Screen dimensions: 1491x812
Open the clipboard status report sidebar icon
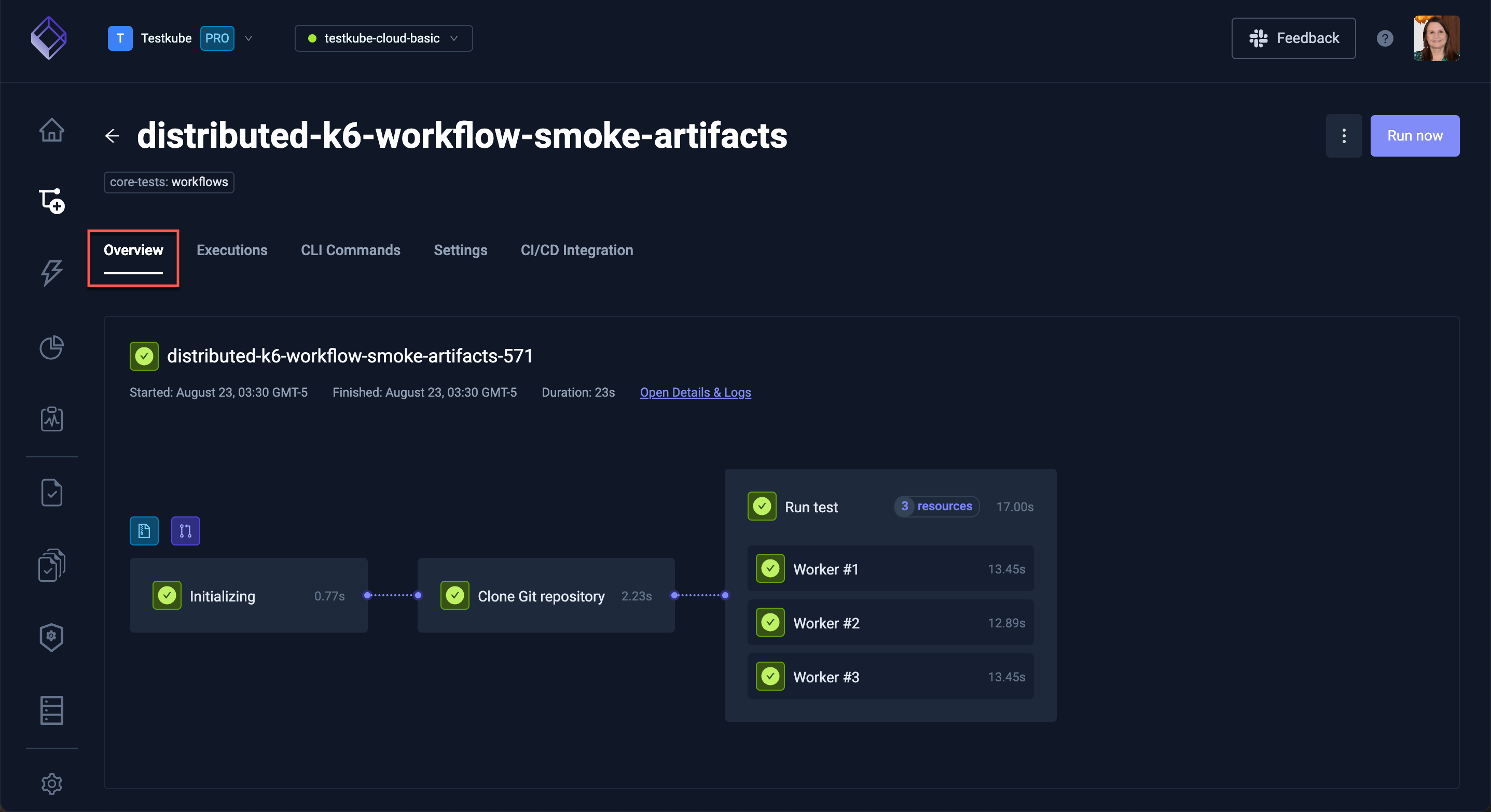[51, 419]
